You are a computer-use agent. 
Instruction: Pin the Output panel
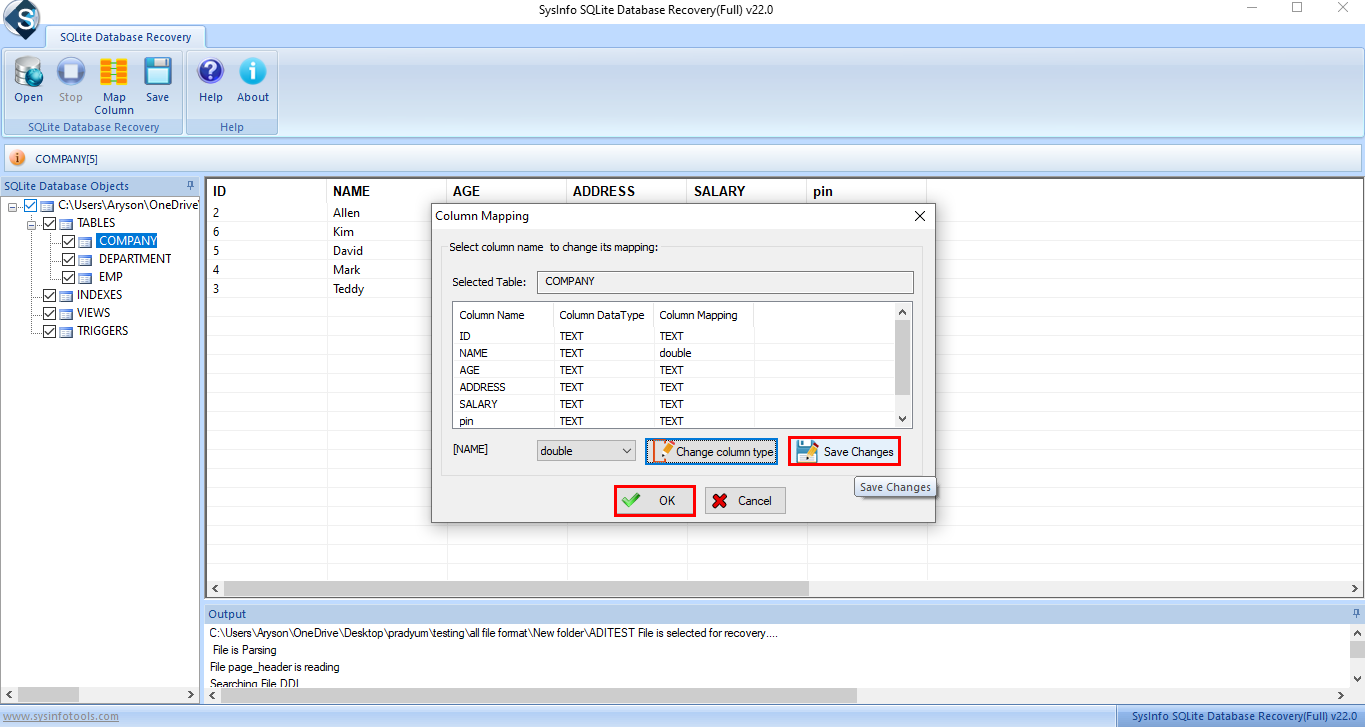1356,613
